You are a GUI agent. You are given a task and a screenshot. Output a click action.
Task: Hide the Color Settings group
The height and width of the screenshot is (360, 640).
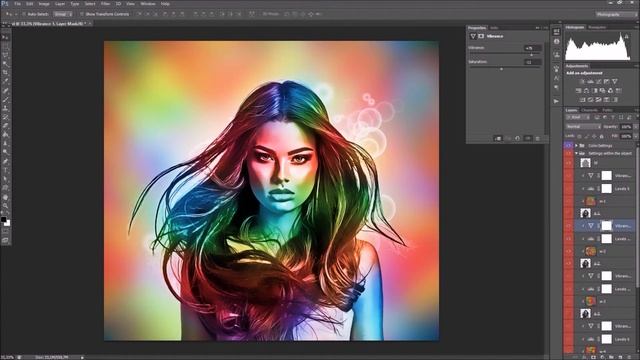click(x=569, y=145)
